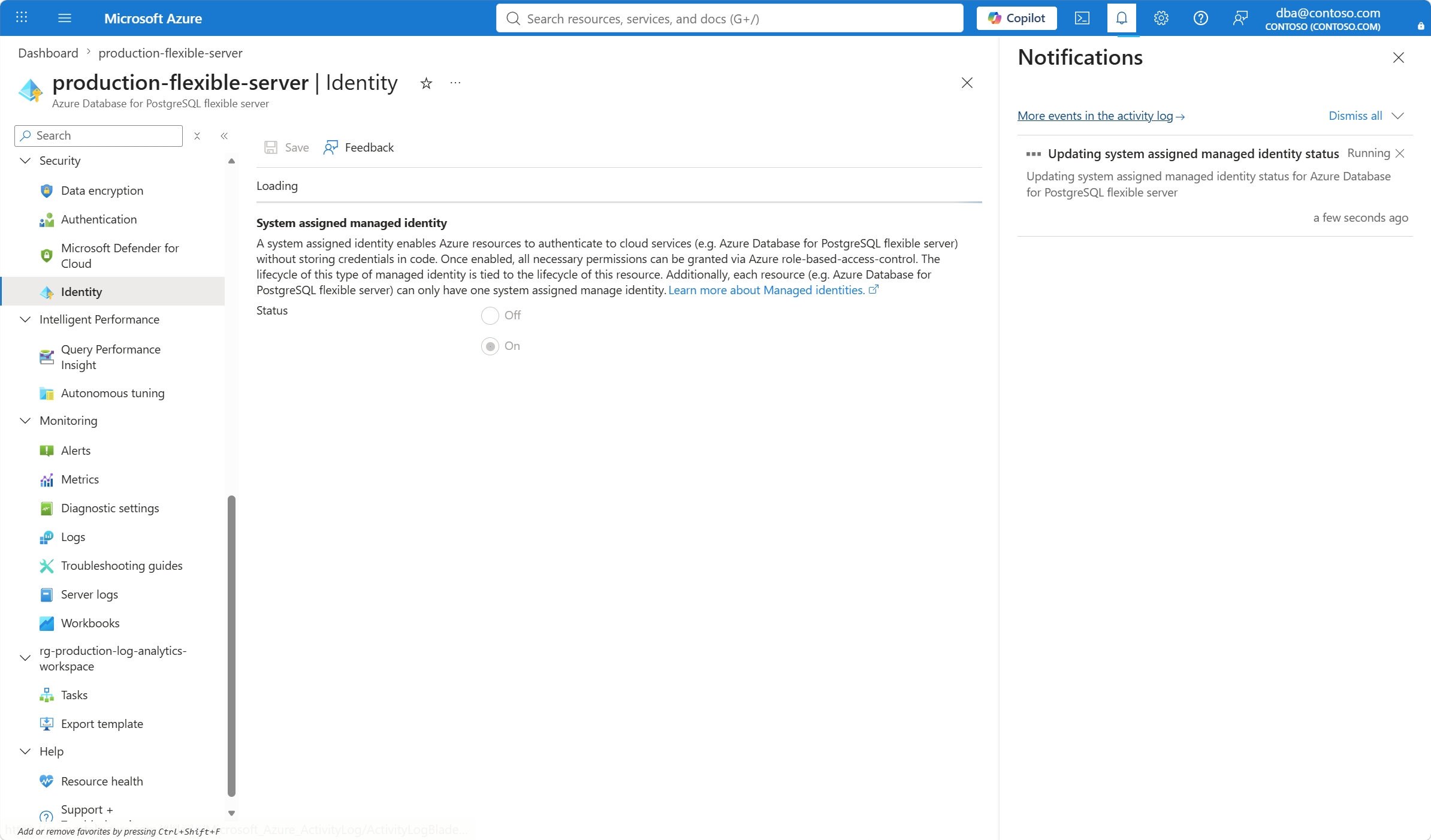Viewport: 1431px width, 840px height.
Task: Collapse the Monitoring section
Action: 25,421
